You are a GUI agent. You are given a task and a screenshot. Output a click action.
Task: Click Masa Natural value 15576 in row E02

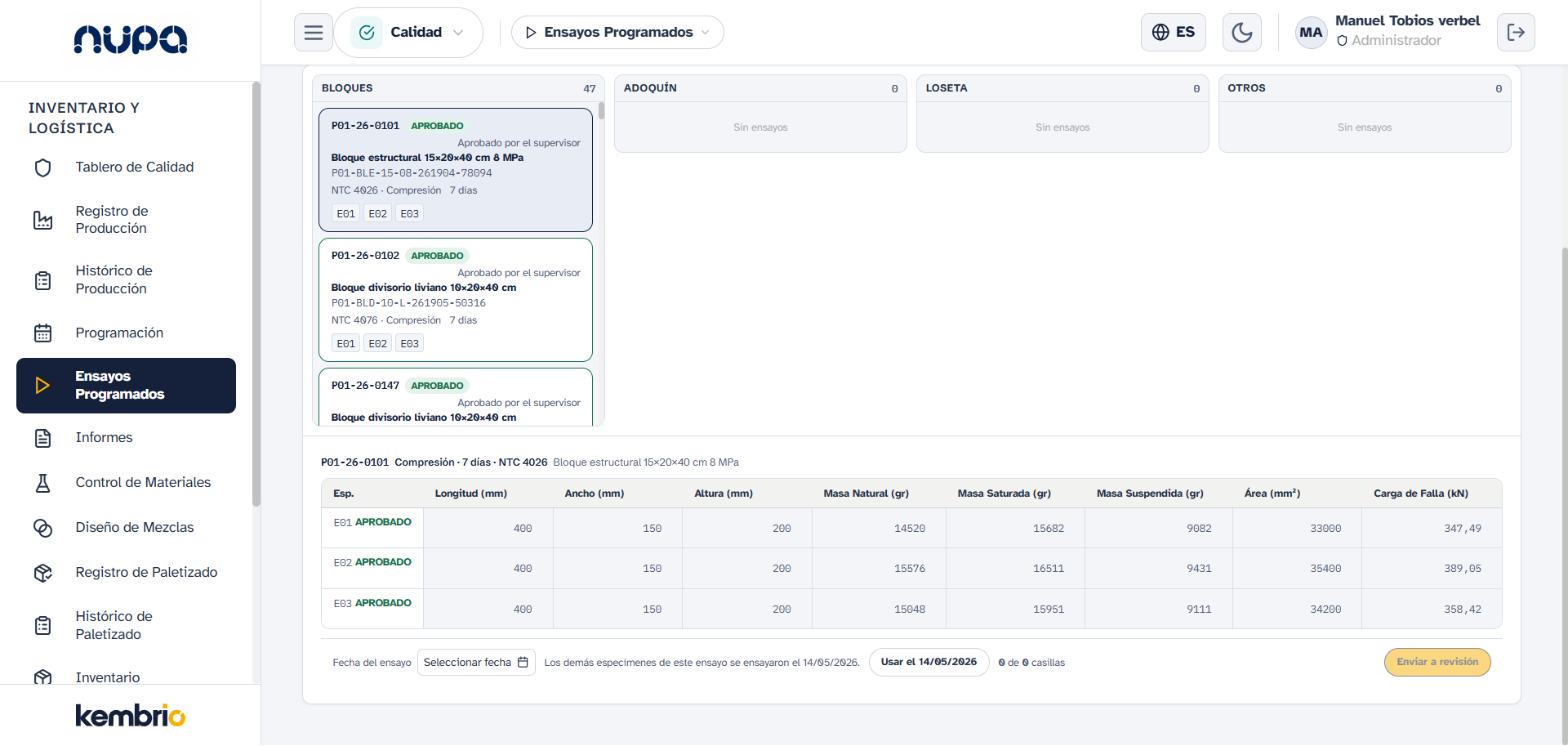(x=879, y=568)
